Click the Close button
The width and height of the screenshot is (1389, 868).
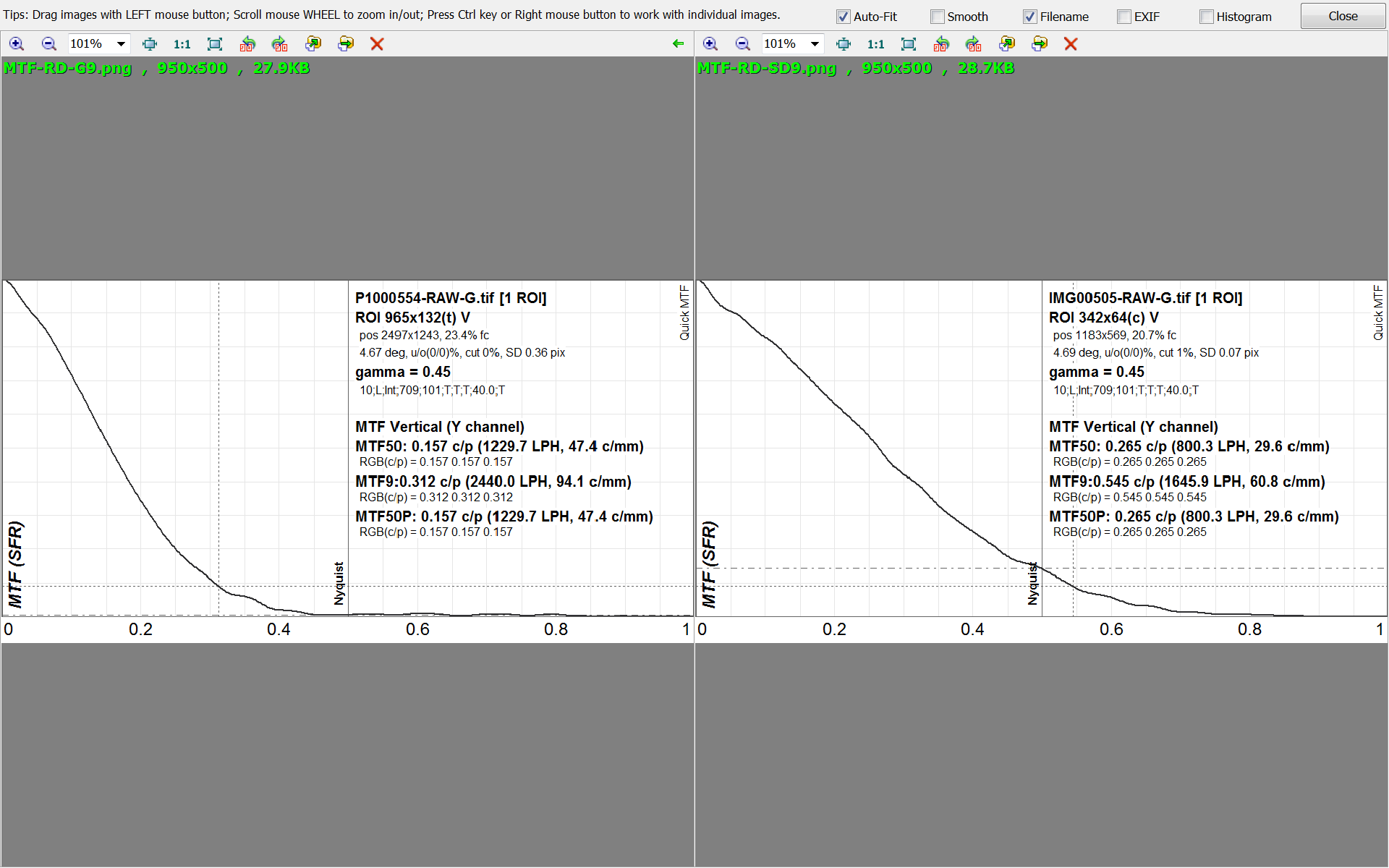(1342, 16)
